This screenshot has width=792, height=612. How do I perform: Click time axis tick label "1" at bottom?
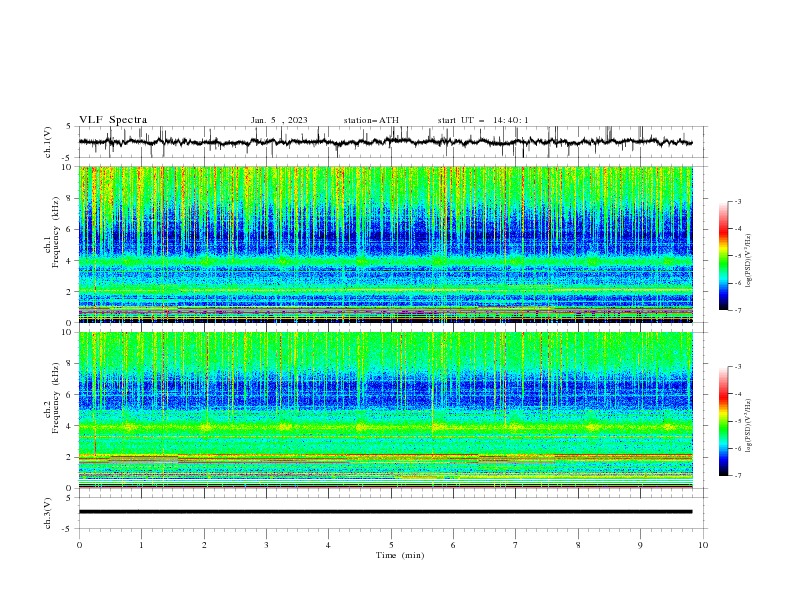point(141,545)
